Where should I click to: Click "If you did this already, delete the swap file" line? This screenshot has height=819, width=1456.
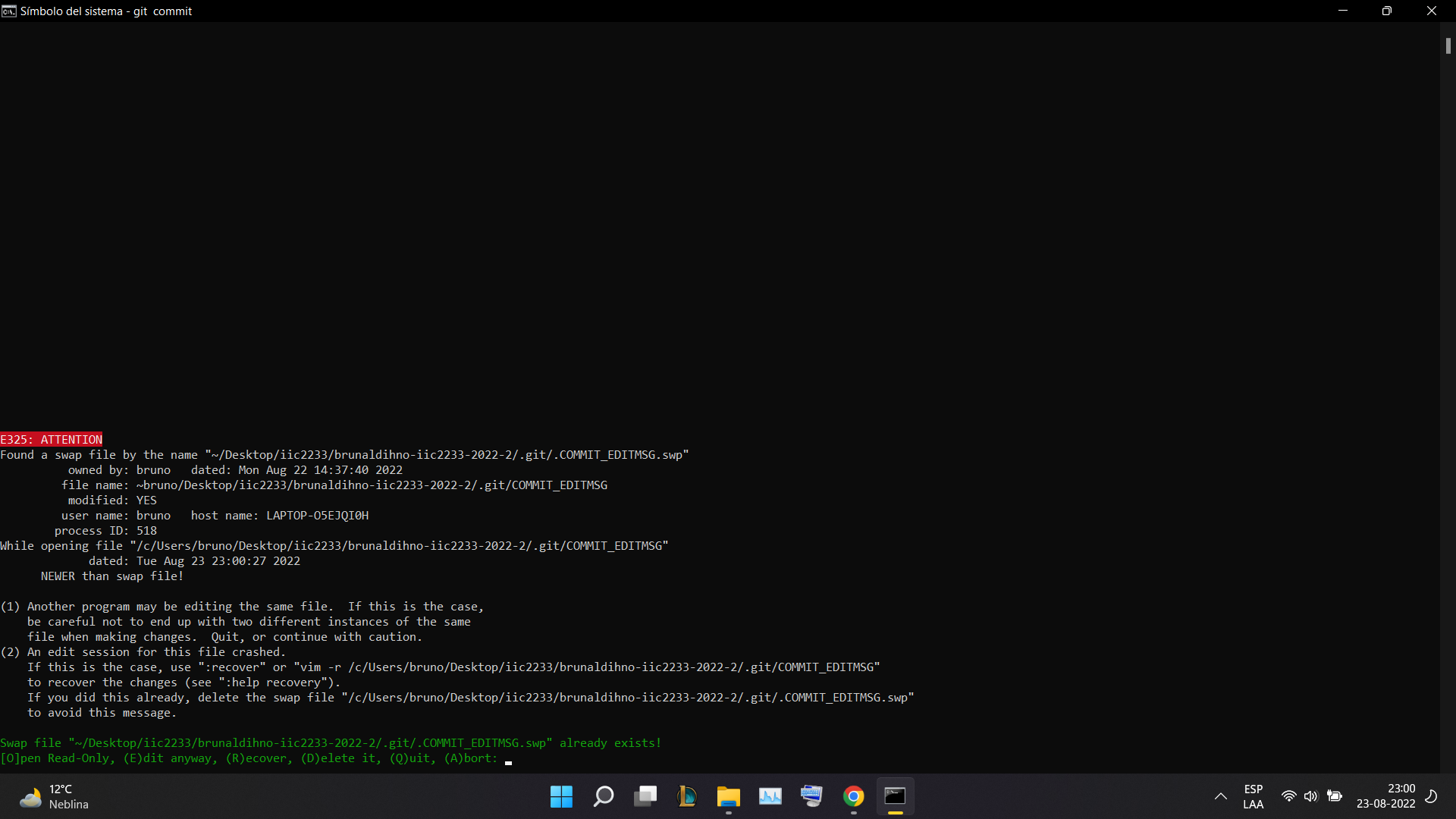(x=471, y=698)
